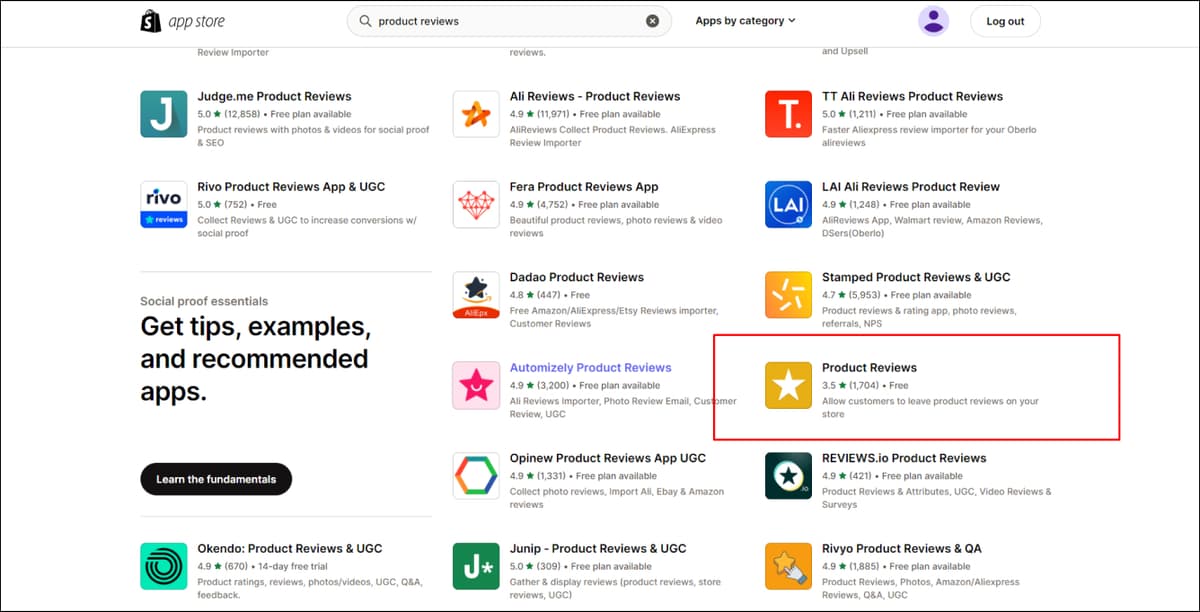Screen dimensions: 1200x612
Task: Open TT Ali Reviews Product Reviews link
Action: coord(912,97)
